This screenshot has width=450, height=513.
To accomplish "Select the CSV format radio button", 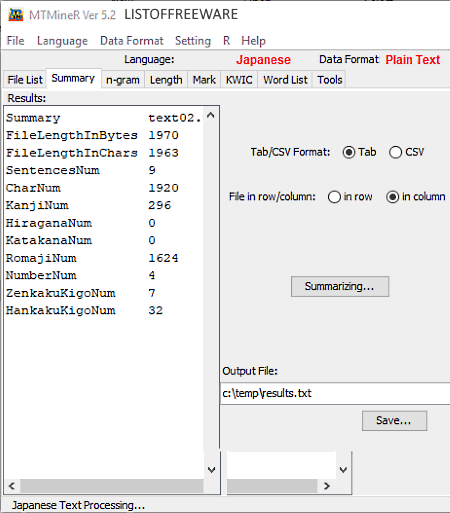I will pos(395,152).
